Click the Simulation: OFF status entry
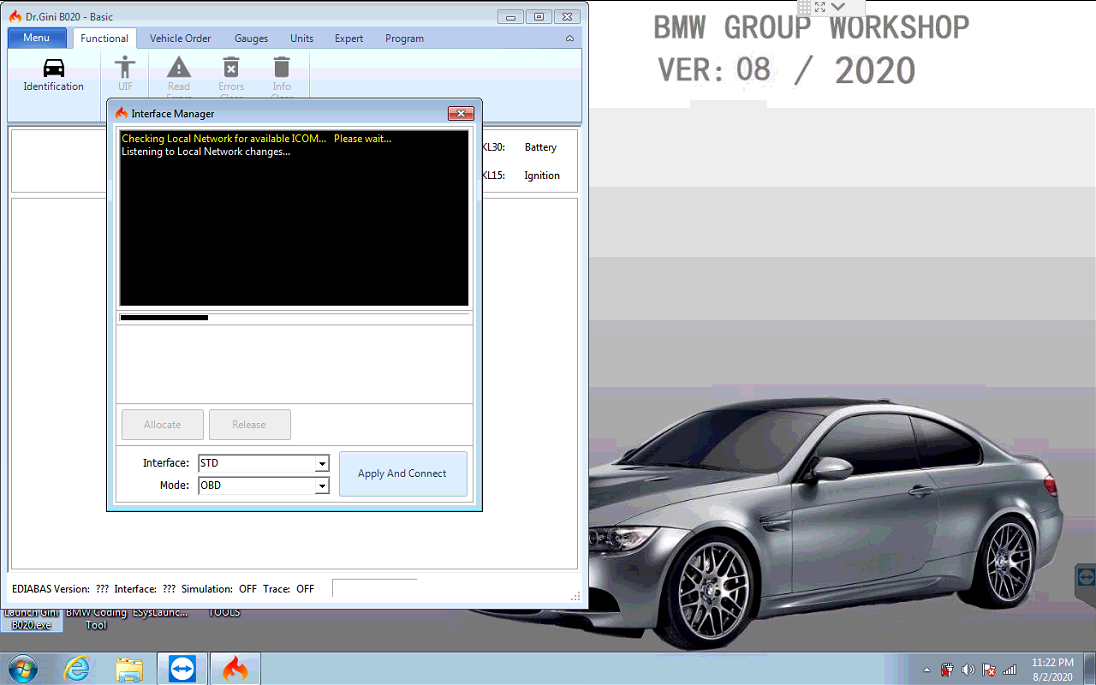The height and width of the screenshot is (685, 1096). tap(219, 589)
